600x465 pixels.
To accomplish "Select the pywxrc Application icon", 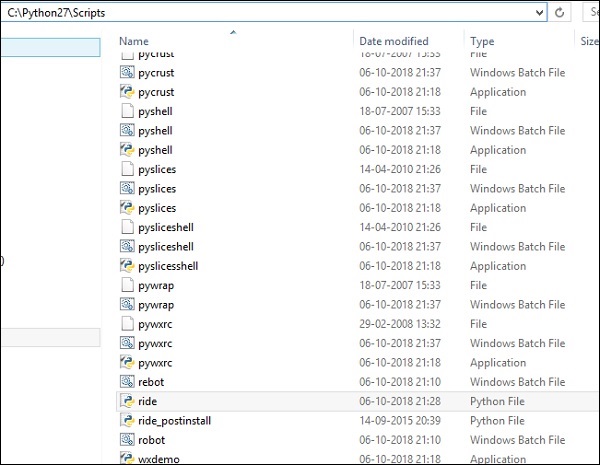I will pyautogui.click(x=127, y=363).
